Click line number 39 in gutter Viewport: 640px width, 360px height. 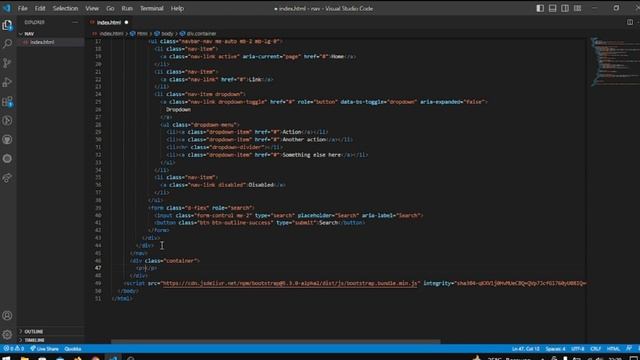[x=98, y=208]
